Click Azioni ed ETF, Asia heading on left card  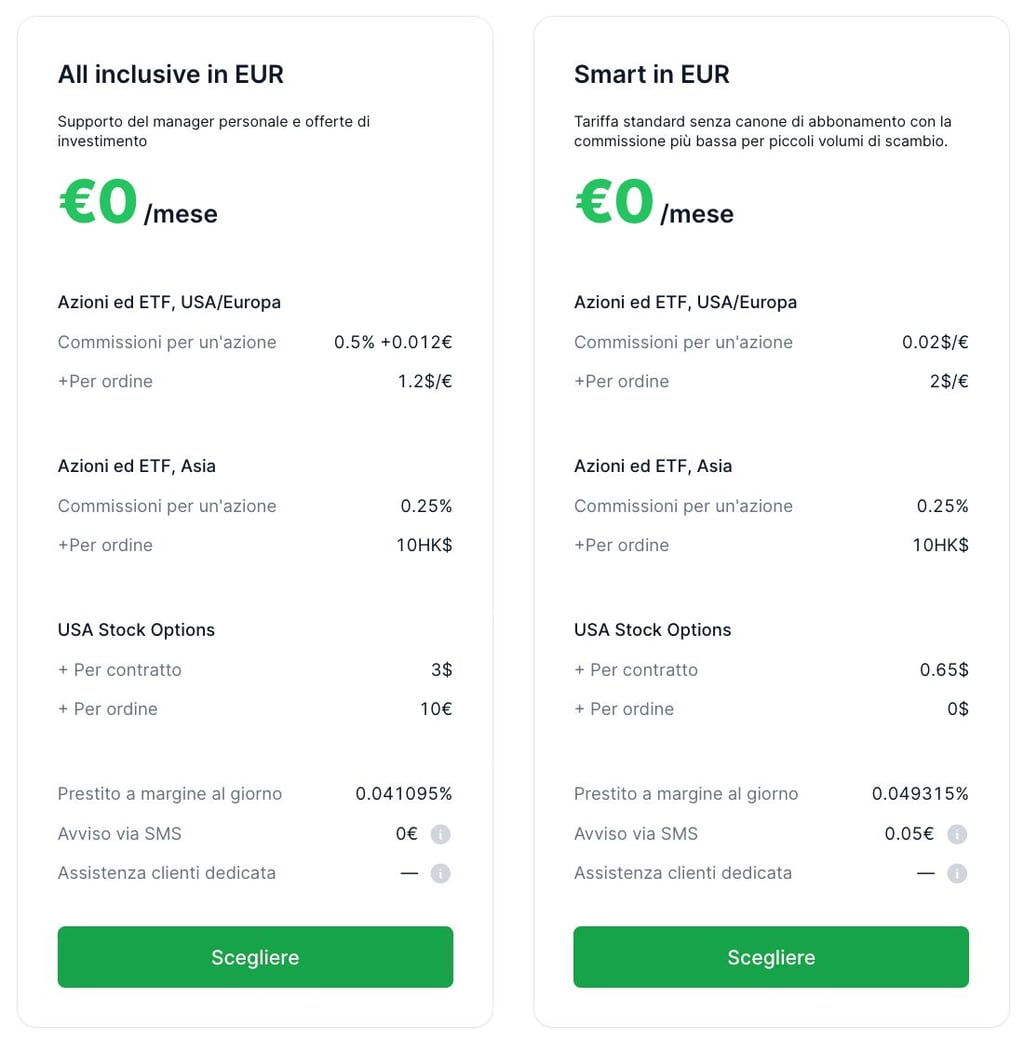tap(137, 466)
